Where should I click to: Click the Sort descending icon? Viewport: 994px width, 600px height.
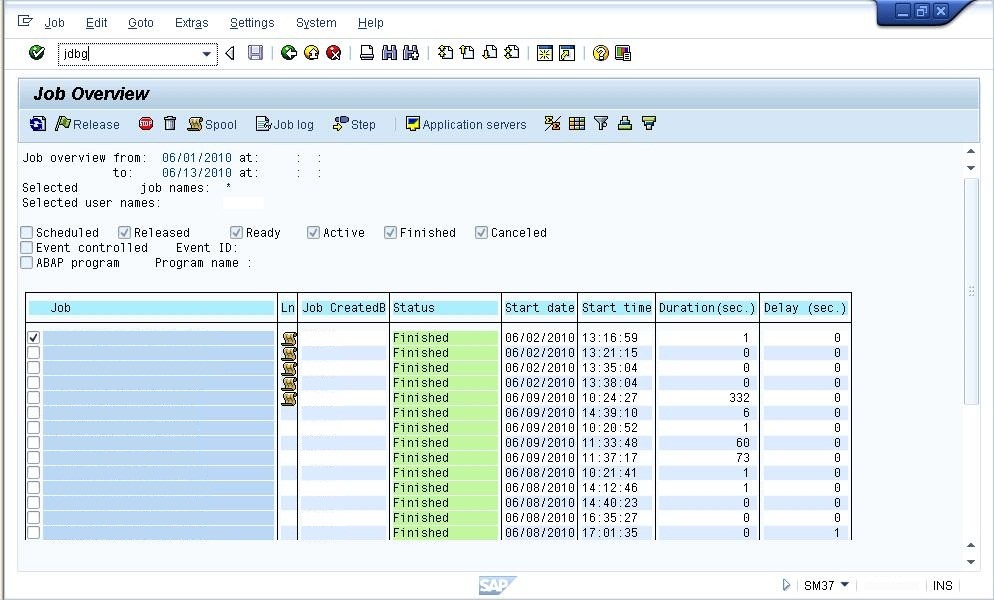click(649, 124)
